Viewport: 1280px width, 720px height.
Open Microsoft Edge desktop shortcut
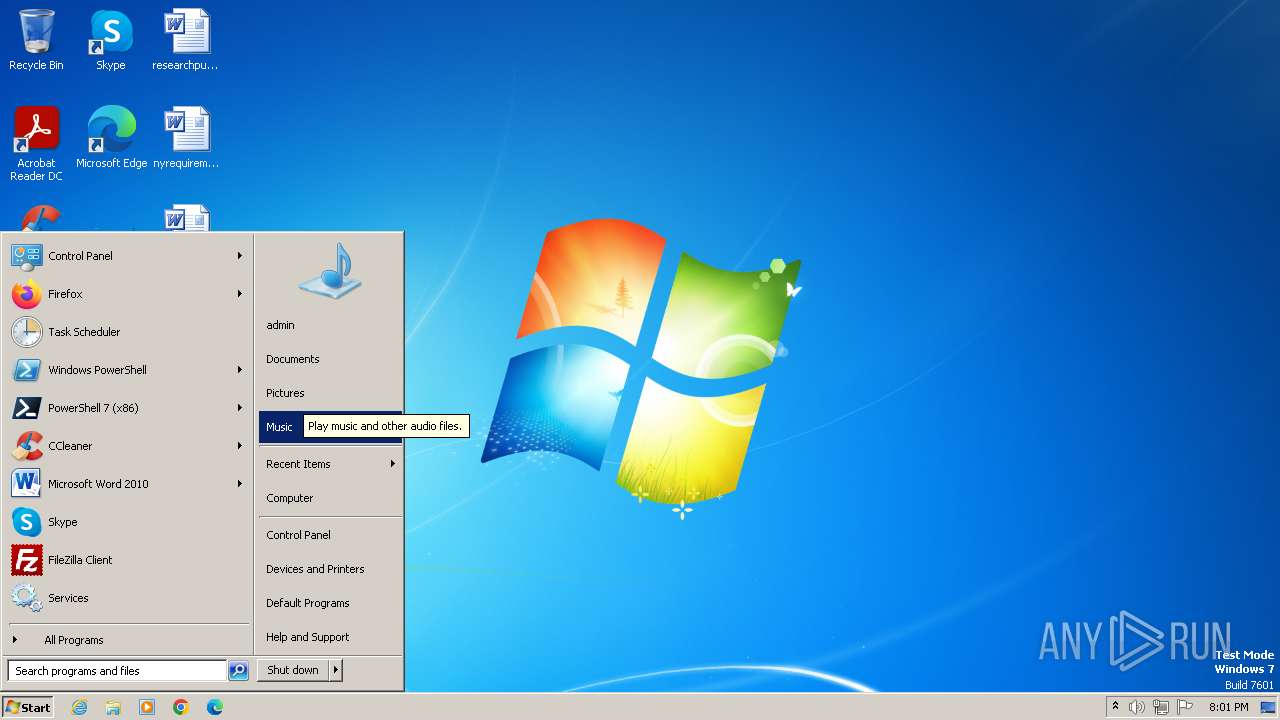click(x=111, y=137)
